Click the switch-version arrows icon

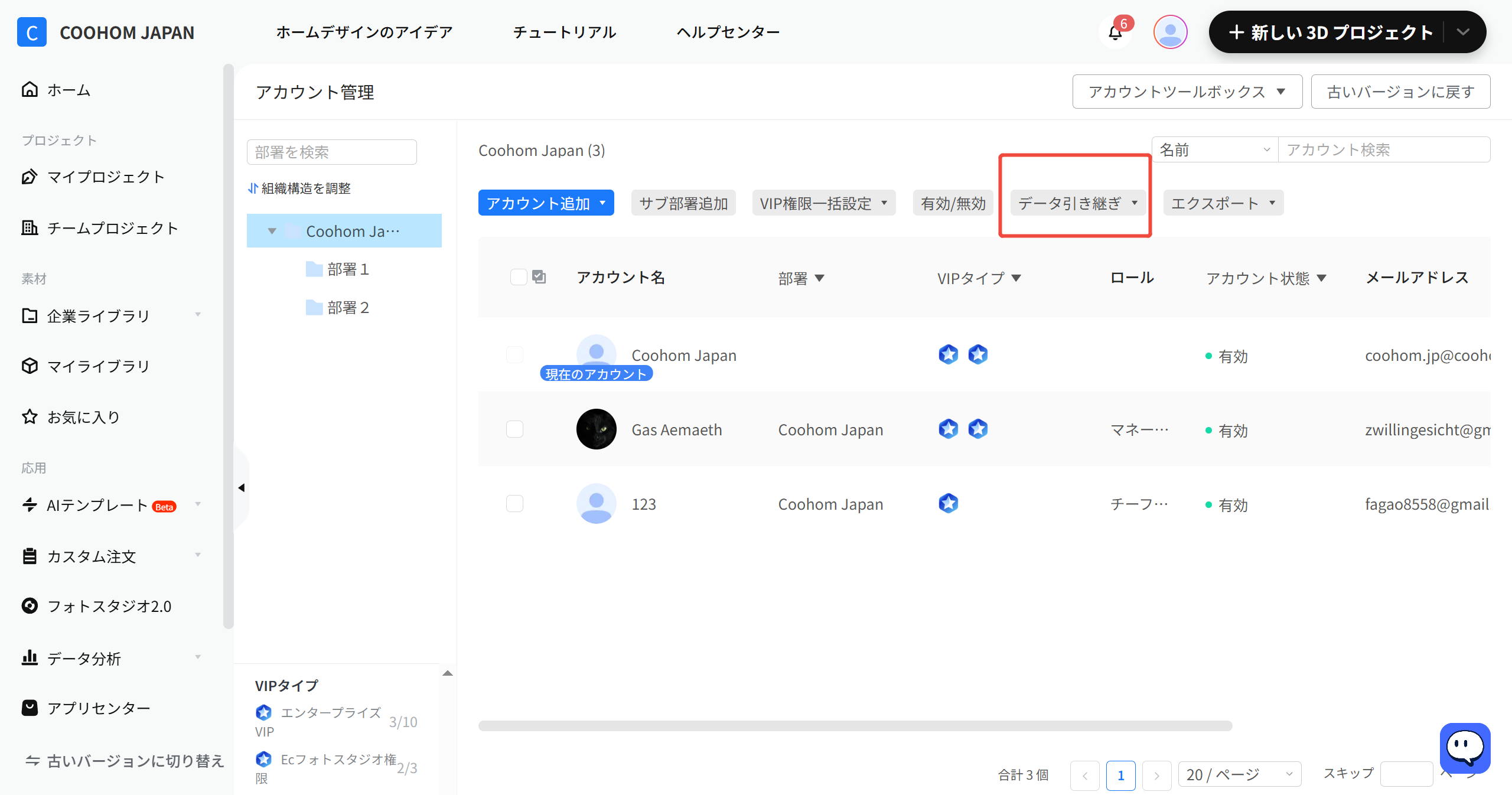coord(32,761)
